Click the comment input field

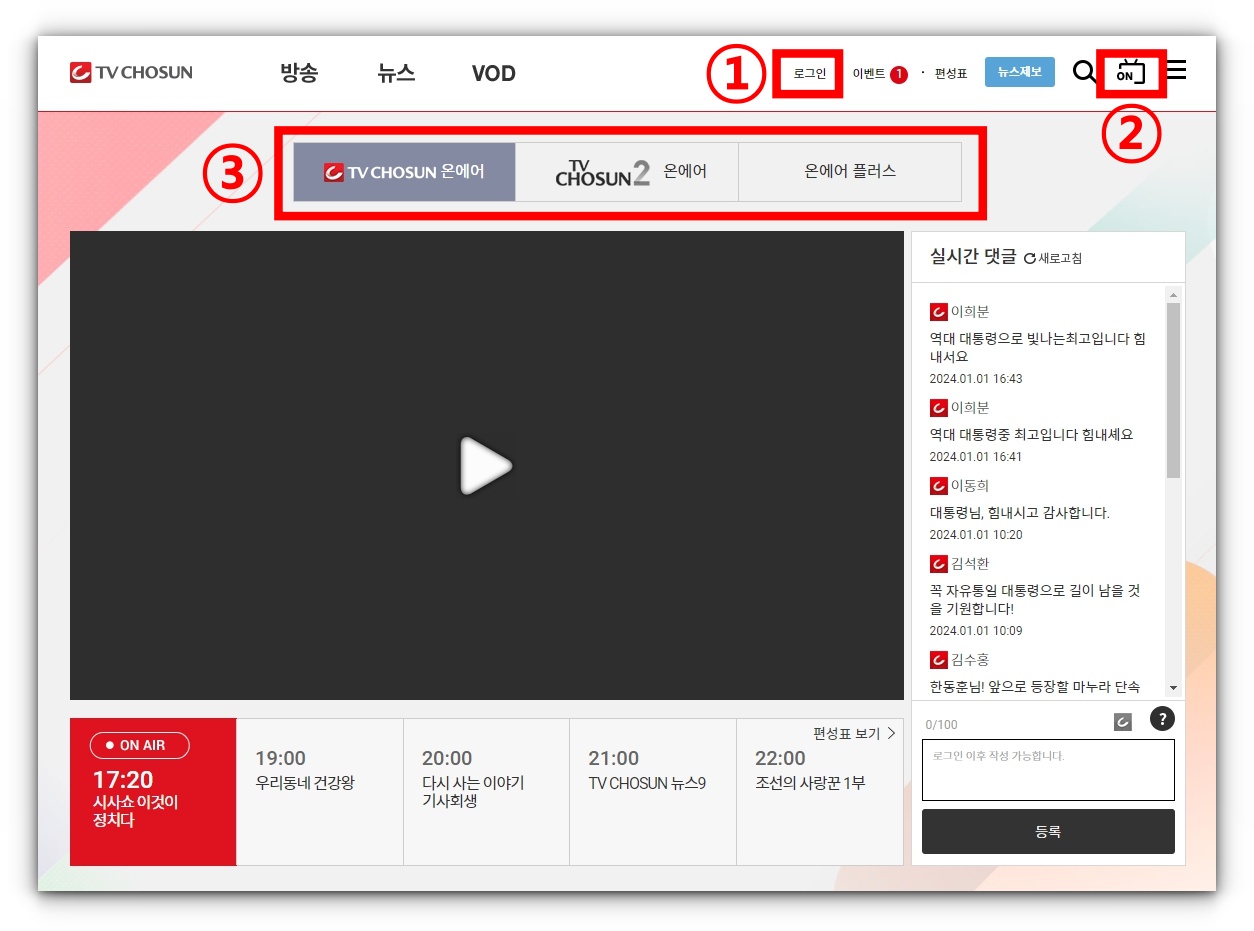pos(1048,770)
